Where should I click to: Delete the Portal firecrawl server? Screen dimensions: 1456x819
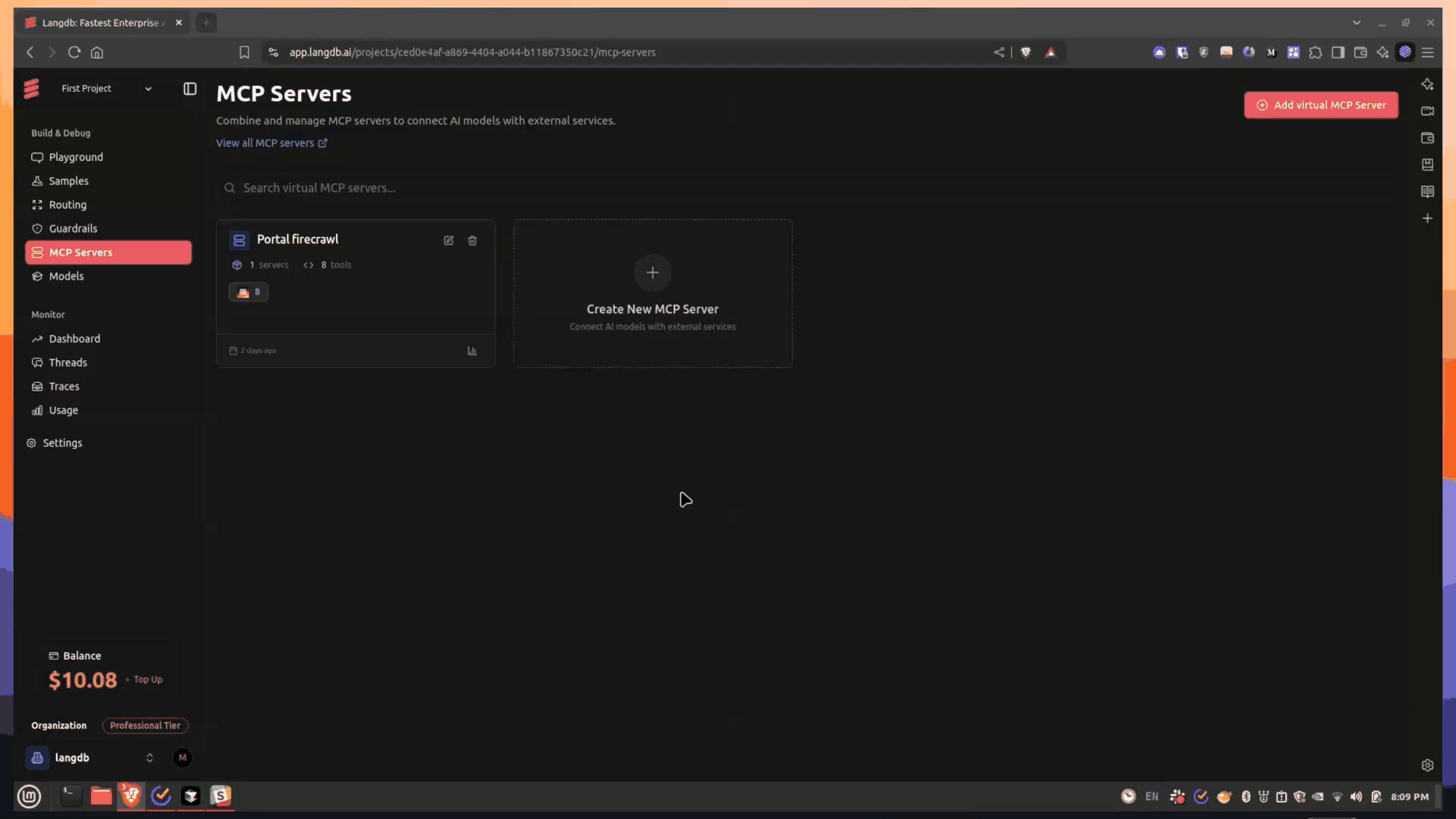(472, 240)
